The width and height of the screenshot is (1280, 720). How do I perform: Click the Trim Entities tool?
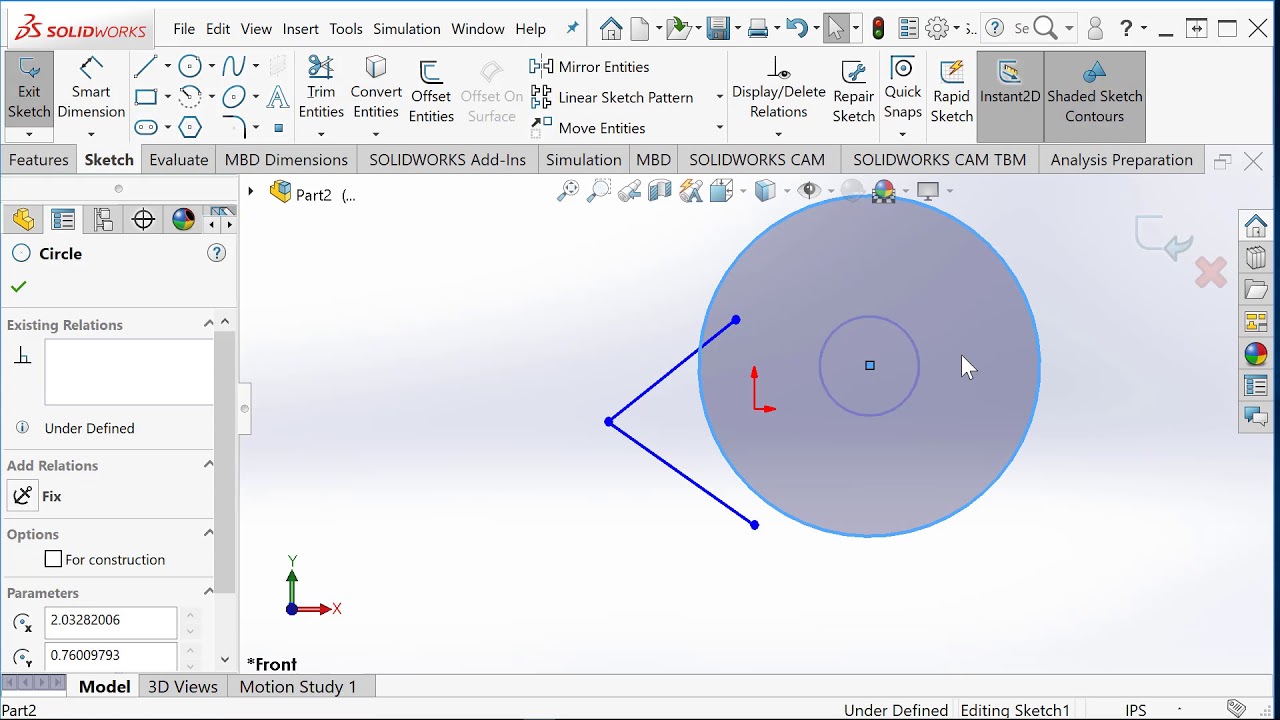pos(321,88)
